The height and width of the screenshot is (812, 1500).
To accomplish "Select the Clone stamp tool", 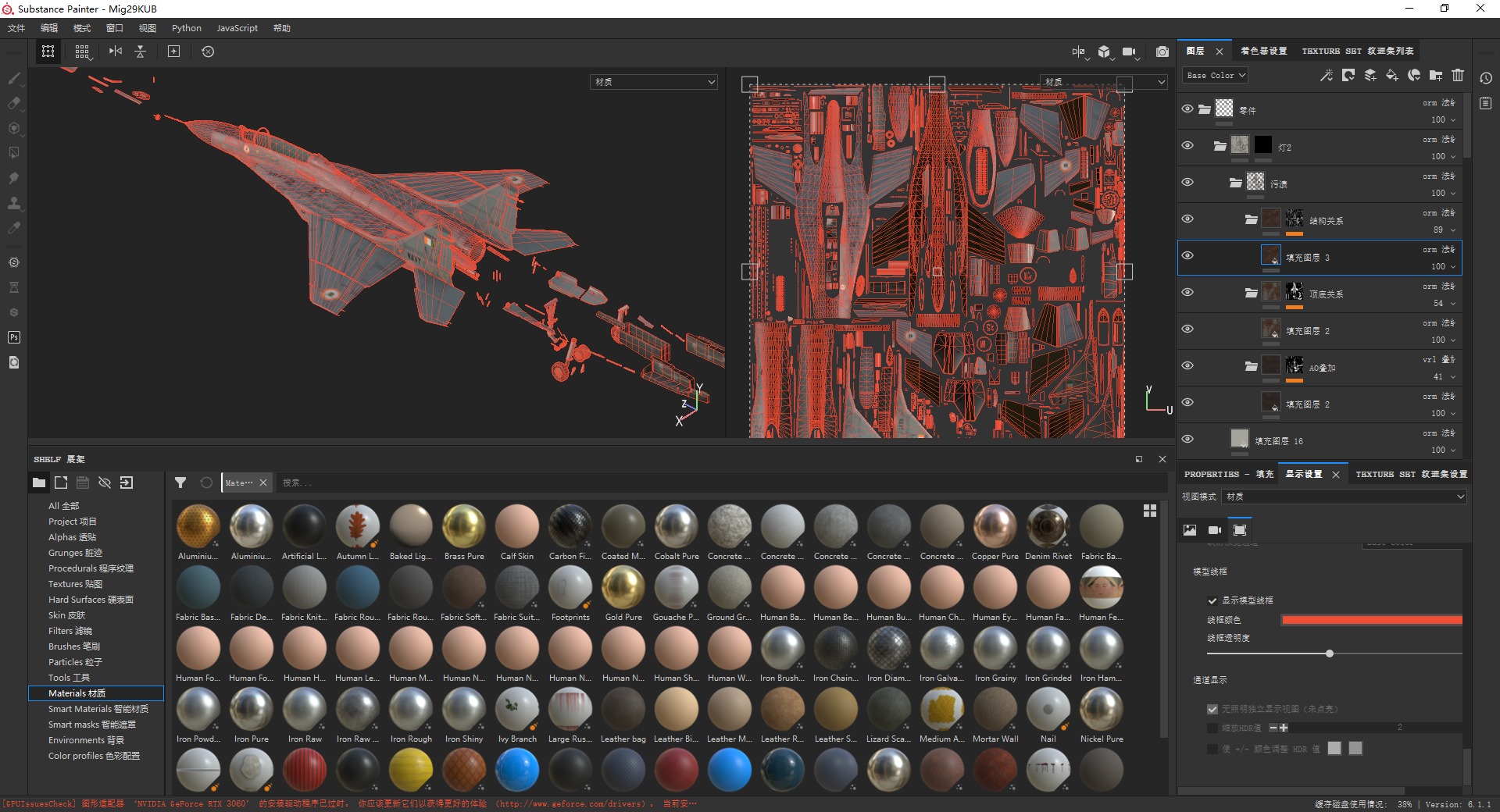I will click(x=14, y=203).
